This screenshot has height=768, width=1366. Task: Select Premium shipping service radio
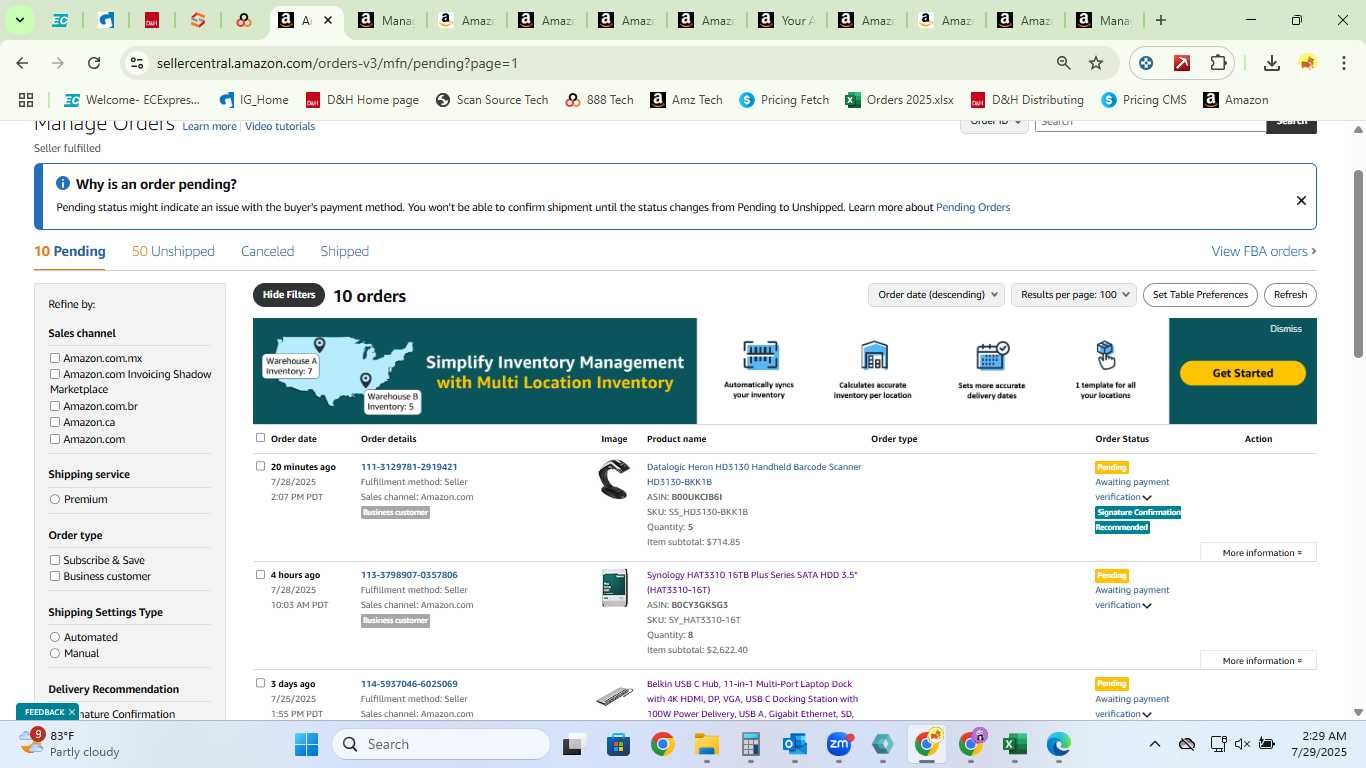[55, 499]
